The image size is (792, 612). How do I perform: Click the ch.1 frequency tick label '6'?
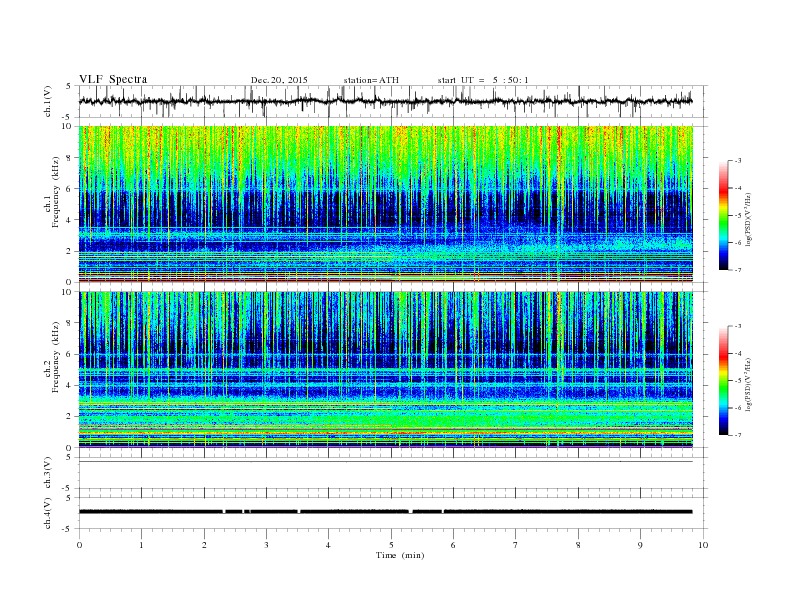point(70,189)
